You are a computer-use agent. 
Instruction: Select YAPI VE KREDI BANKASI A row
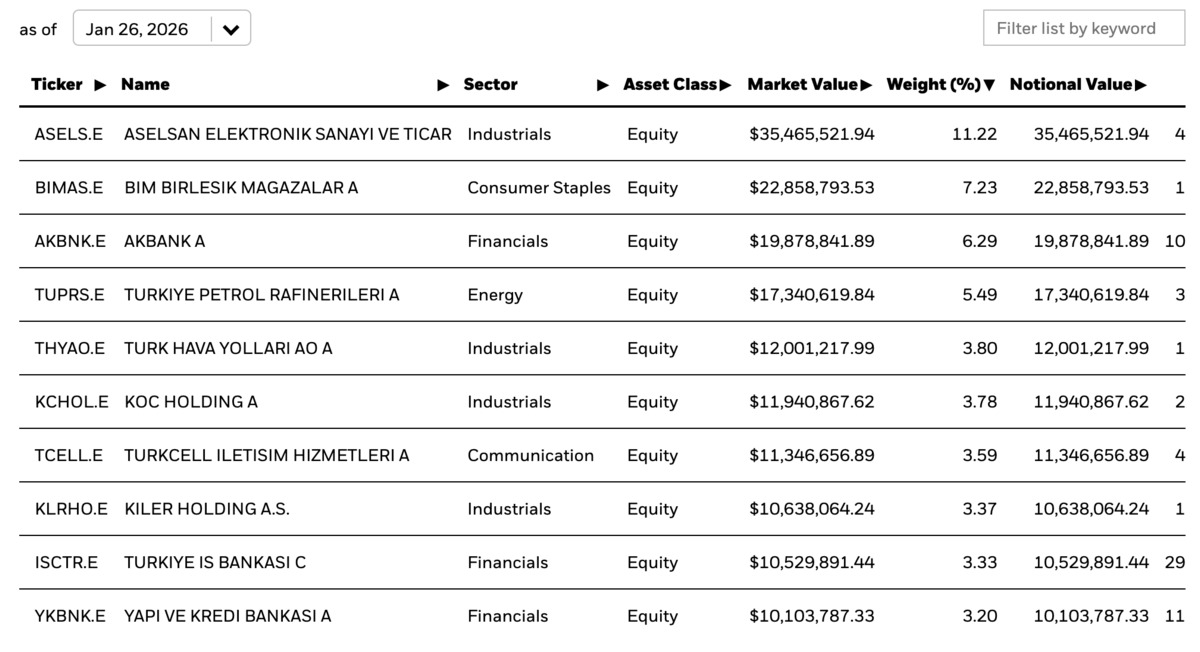click(602, 616)
